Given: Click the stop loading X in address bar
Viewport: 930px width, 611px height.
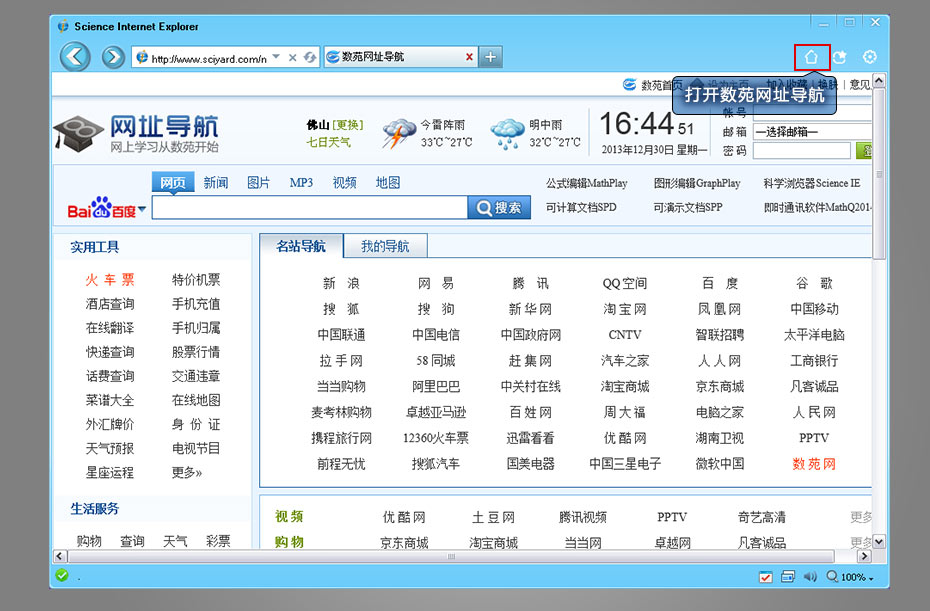Looking at the screenshot, I should pos(292,58).
